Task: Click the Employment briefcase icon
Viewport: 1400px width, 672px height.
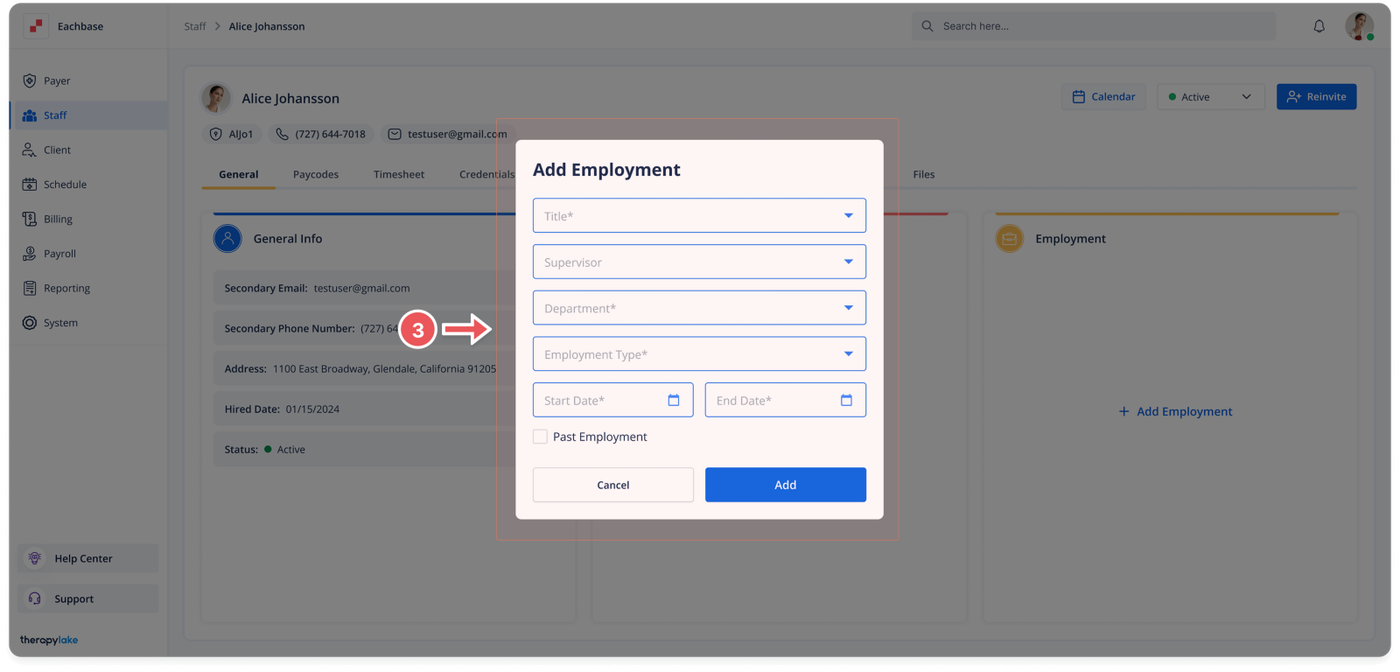Action: tap(1009, 238)
